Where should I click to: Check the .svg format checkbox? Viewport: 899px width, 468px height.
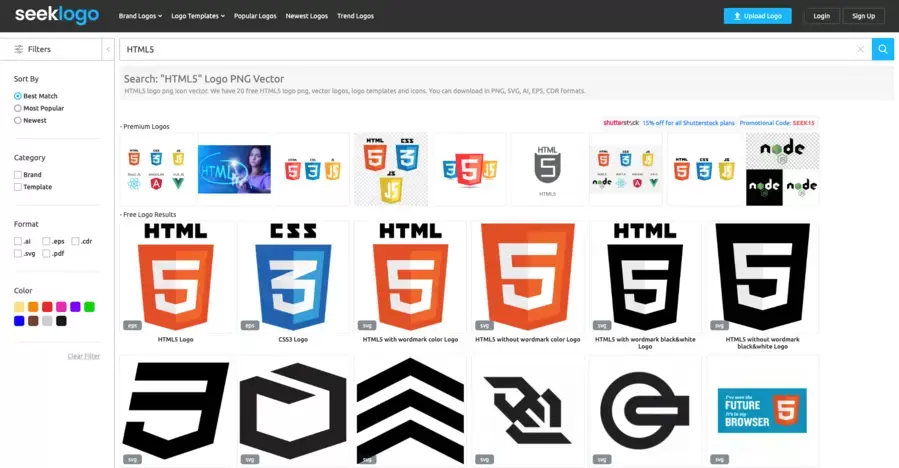point(18,254)
